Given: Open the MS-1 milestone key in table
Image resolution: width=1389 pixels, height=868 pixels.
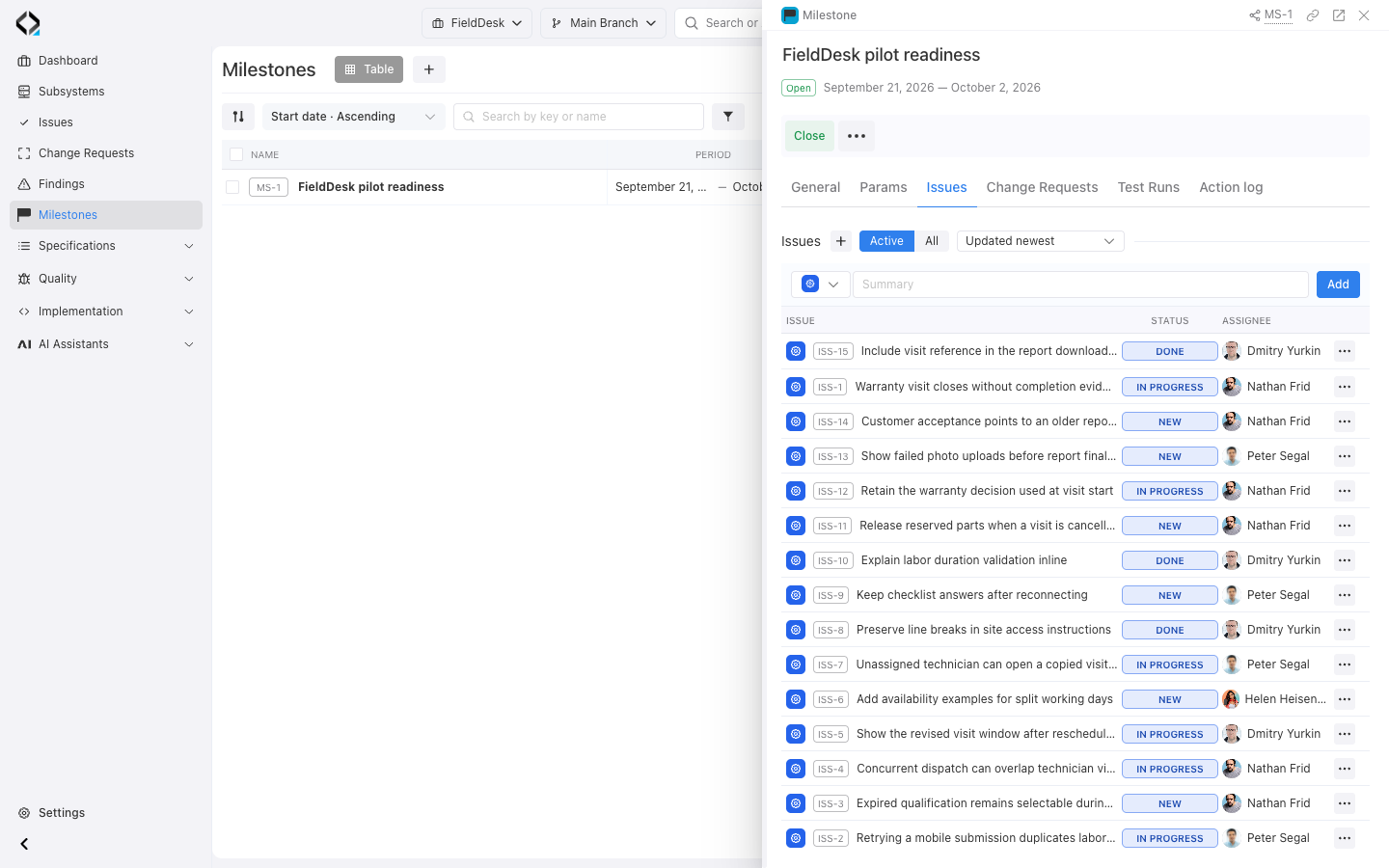Looking at the screenshot, I should (x=268, y=187).
